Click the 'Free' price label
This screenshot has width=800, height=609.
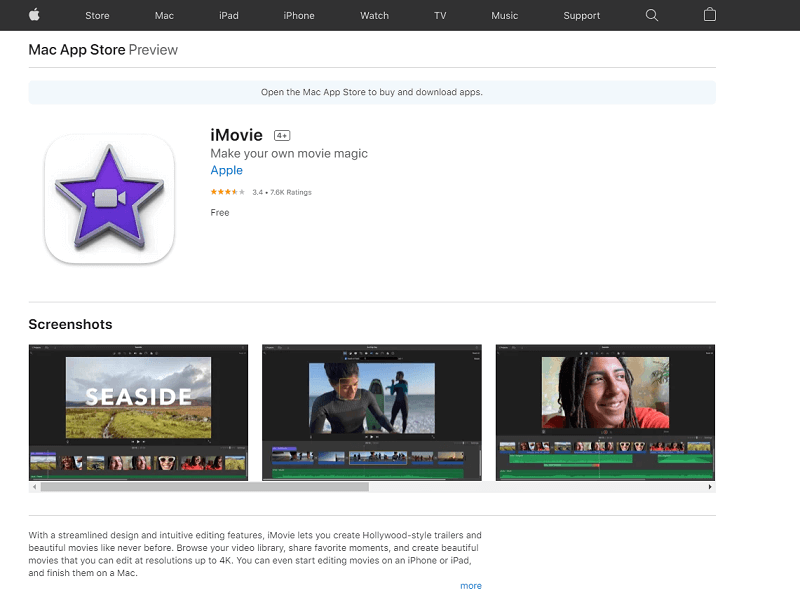click(220, 213)
